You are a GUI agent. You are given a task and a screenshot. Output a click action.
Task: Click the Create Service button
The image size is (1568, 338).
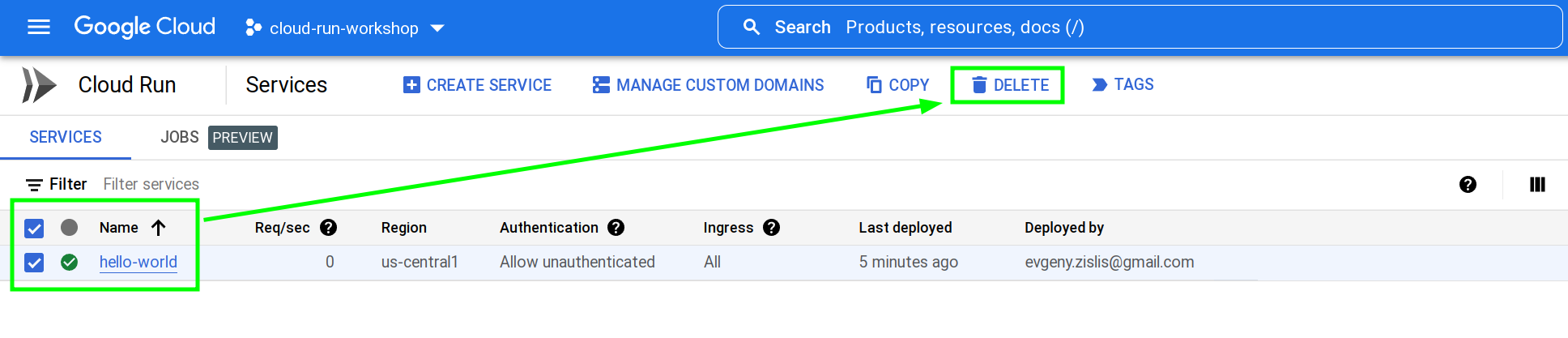click(x=478, y=85)
